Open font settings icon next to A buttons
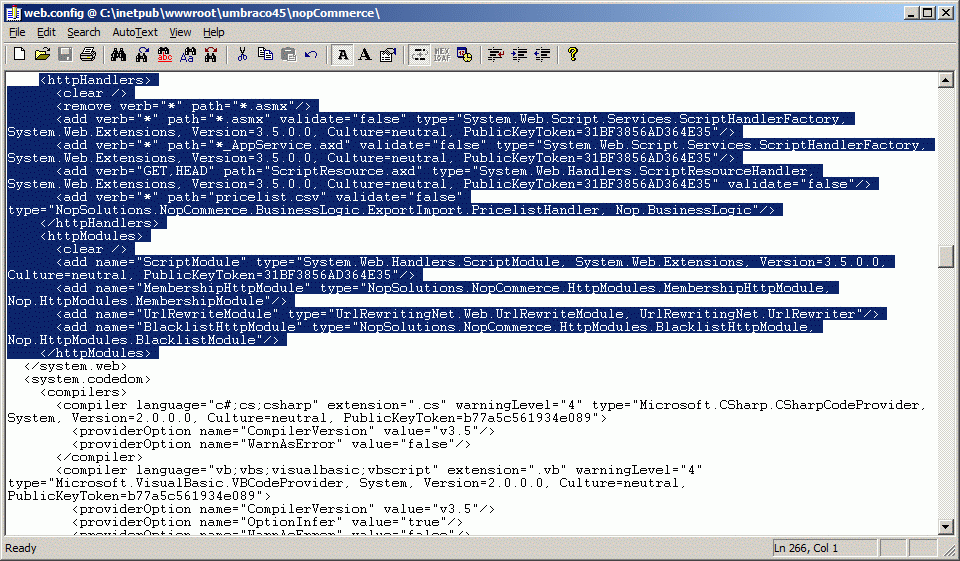The height and width of the screenshot is (561, 960). [388, 55]
